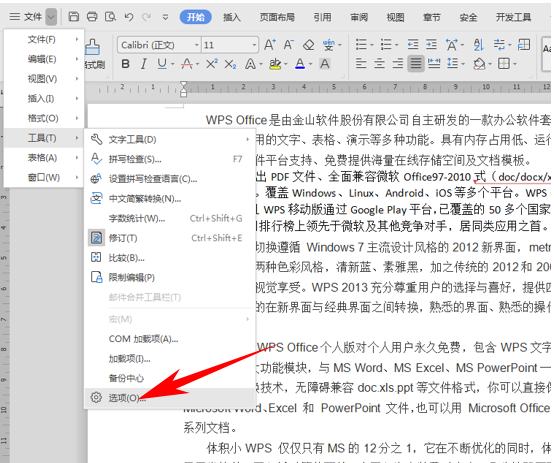Click the Sort A-Z icon

pyautogui.click(x=479, y=45)
